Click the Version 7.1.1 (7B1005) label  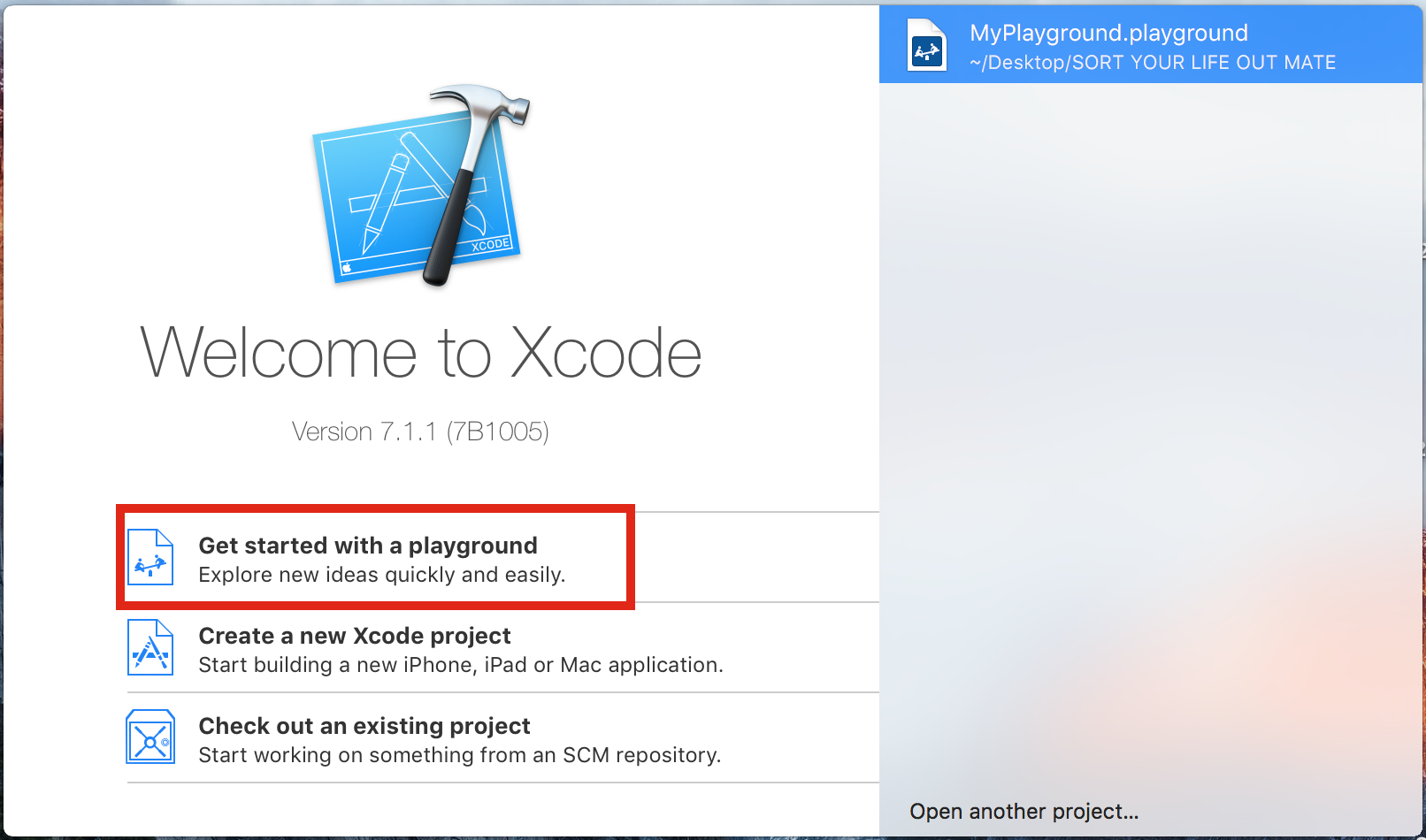coord(420,431)
